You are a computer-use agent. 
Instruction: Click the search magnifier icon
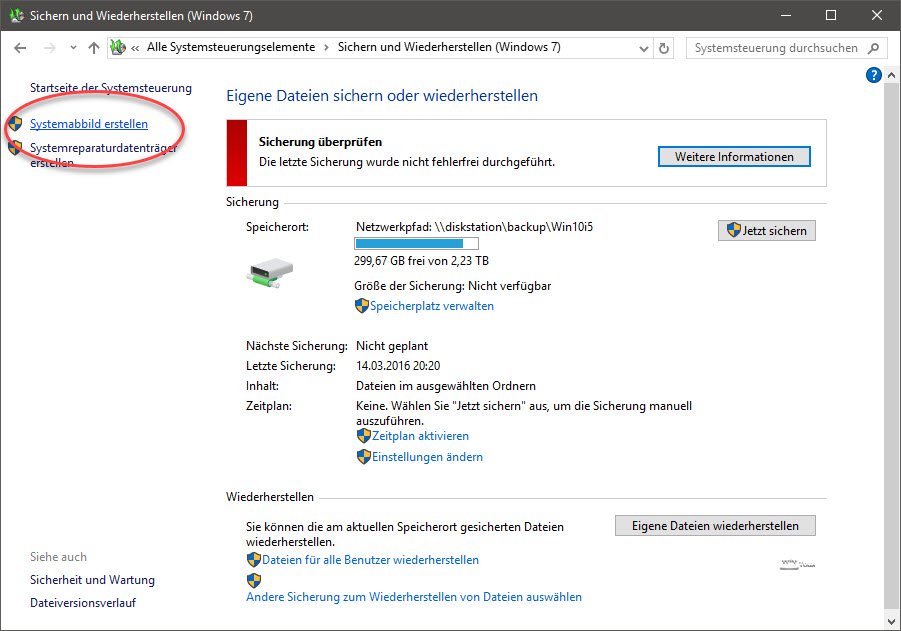coord(873,48)
